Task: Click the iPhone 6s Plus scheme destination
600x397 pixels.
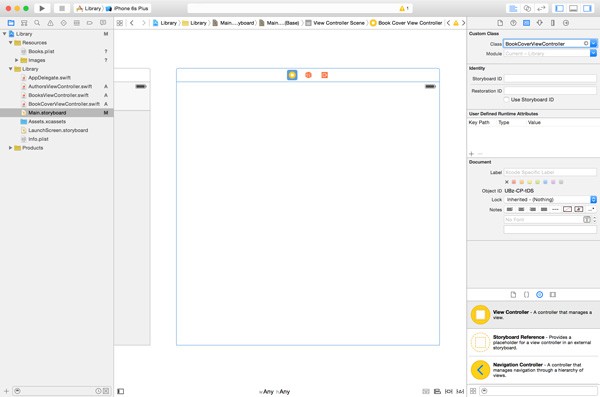Action: click(x=127, y=8)
